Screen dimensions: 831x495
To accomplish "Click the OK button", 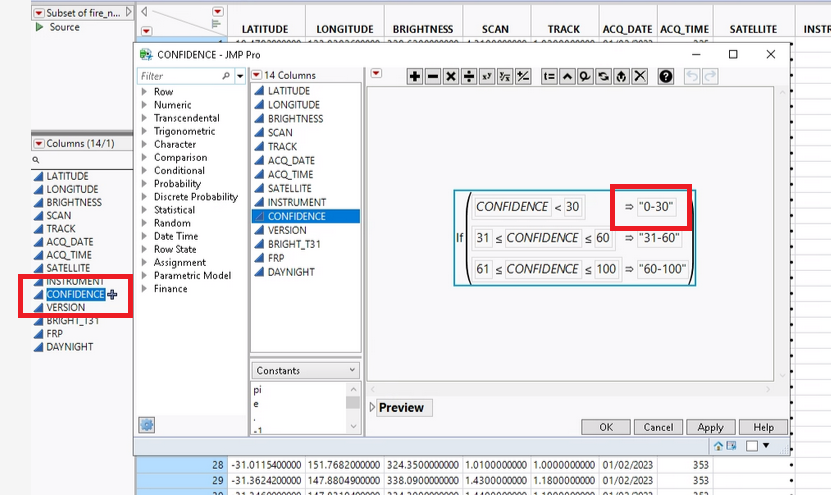I will coord(606,427).
